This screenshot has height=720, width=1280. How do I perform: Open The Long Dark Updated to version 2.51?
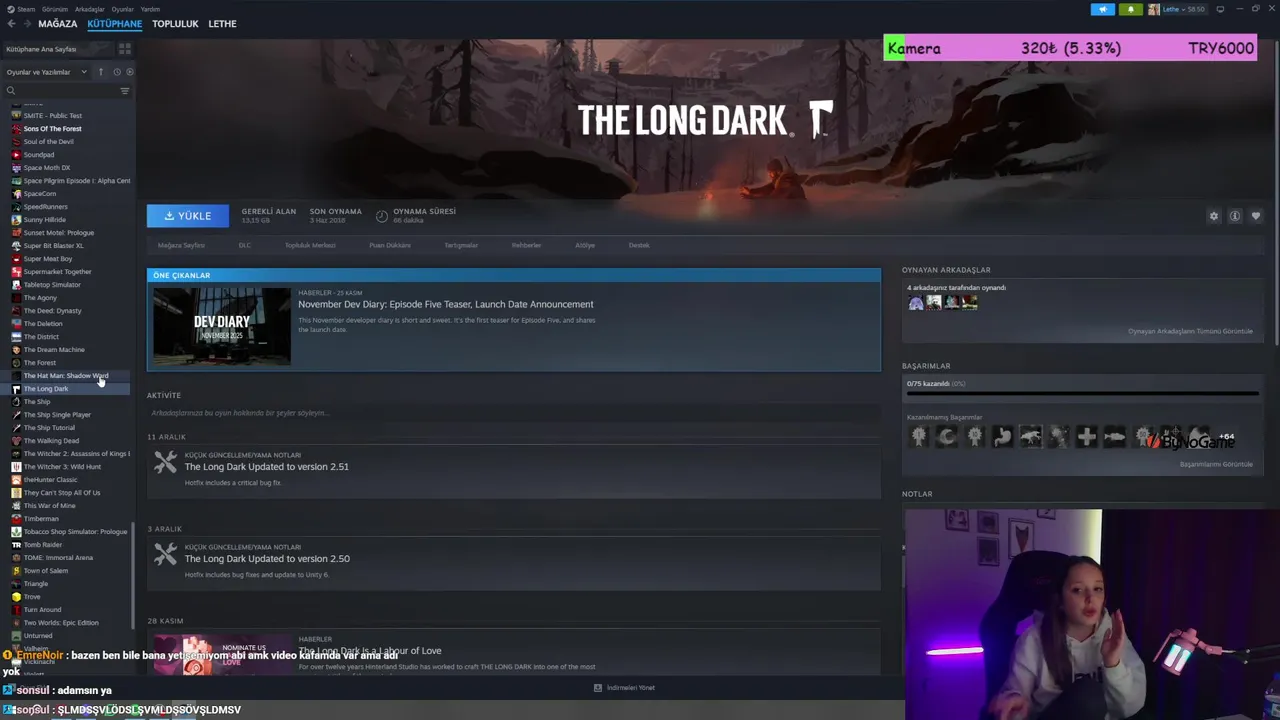267,467
